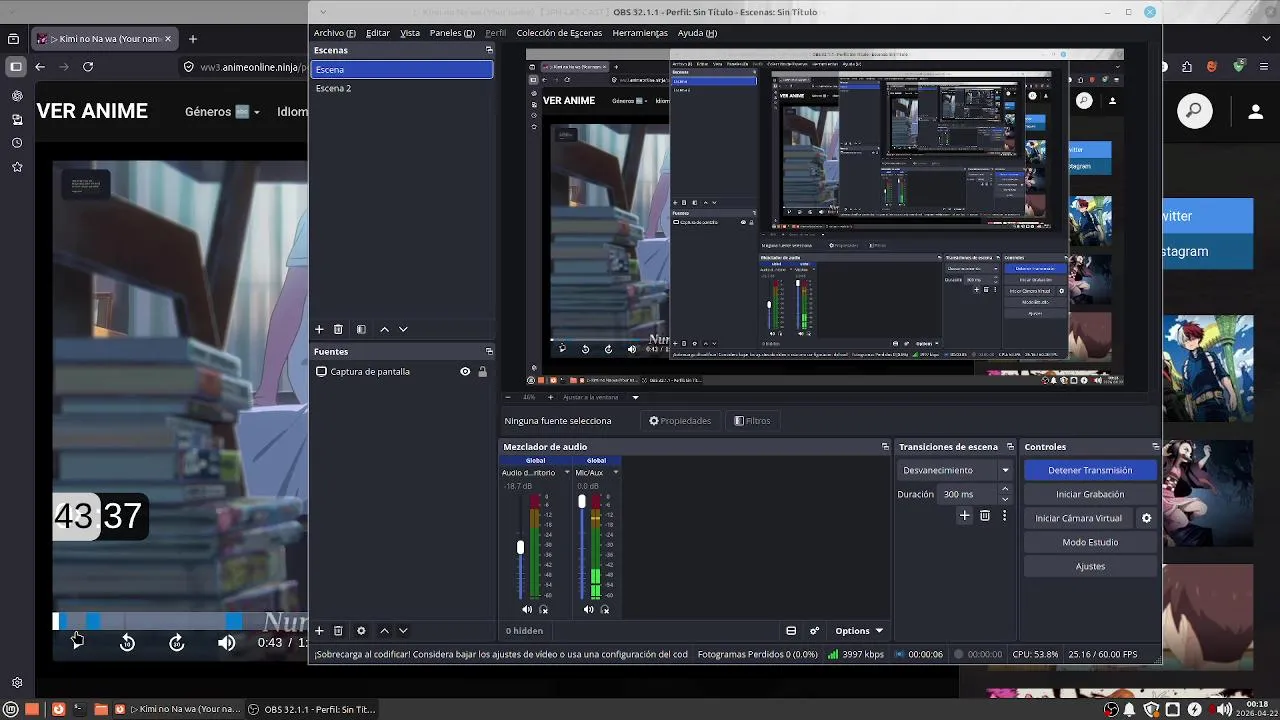Open Ayuda menu
Image resolution: width=1280 pixels, height=720 pixels.
(697, 33)
